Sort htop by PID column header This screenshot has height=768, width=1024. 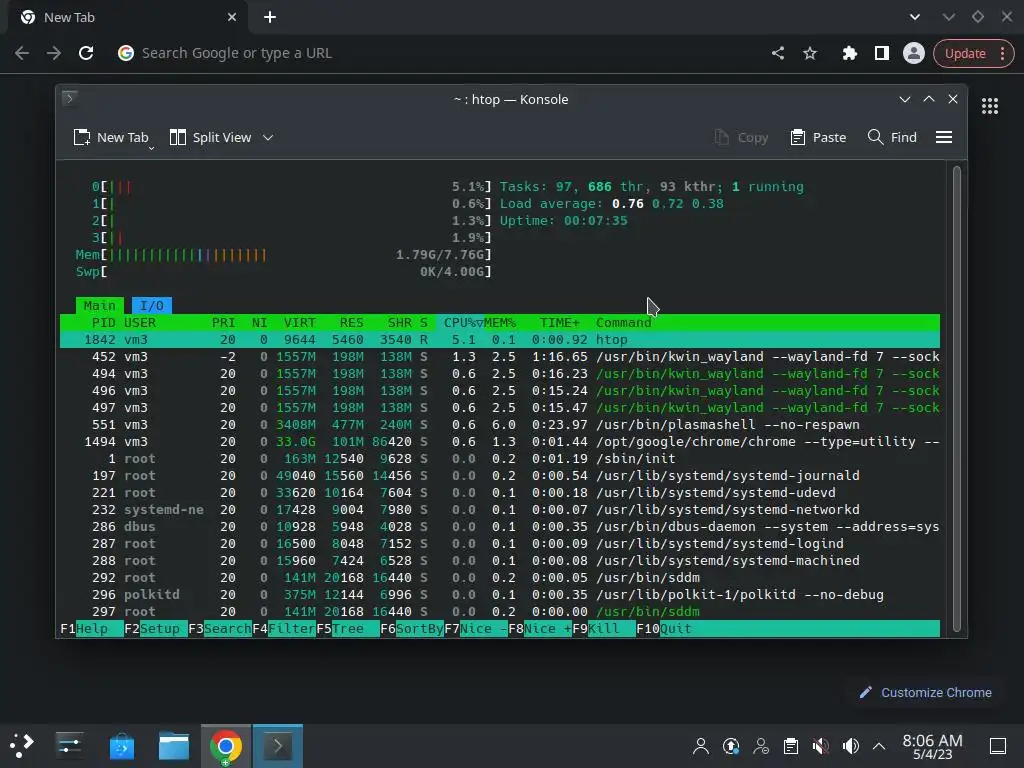point(103,322)
